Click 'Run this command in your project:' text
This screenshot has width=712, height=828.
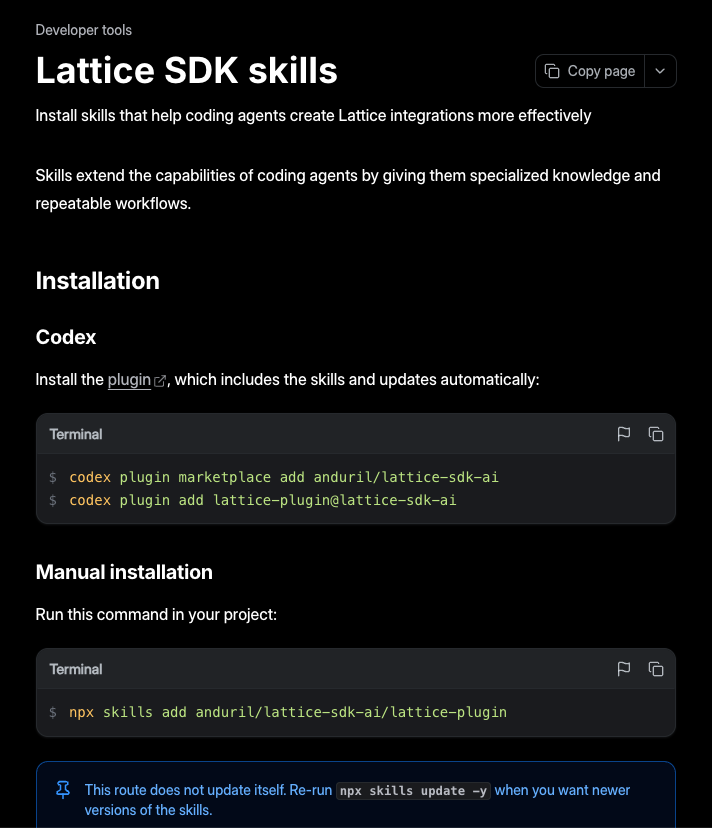point(156,615)
